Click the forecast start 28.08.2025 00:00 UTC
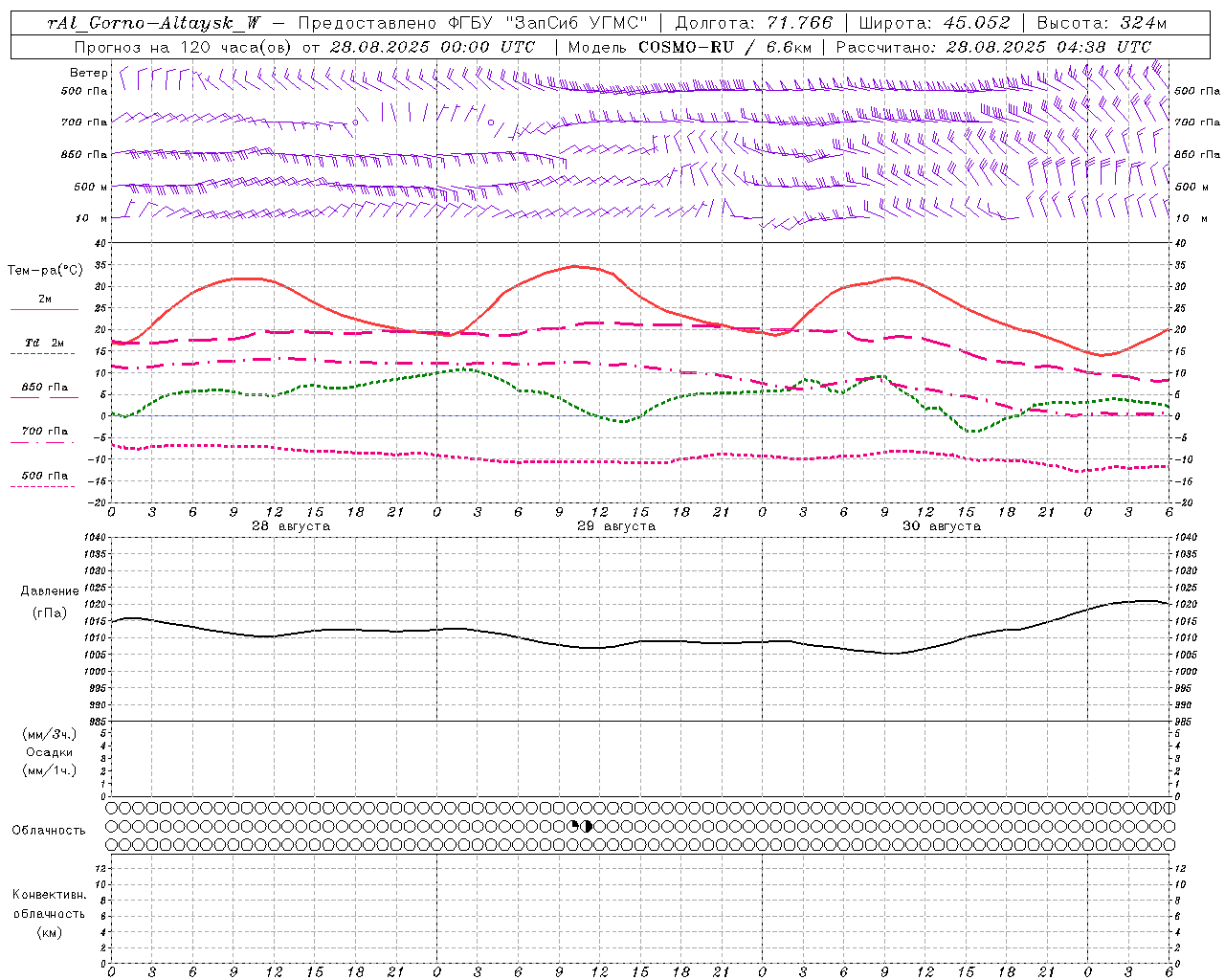 tap(433, 46)
